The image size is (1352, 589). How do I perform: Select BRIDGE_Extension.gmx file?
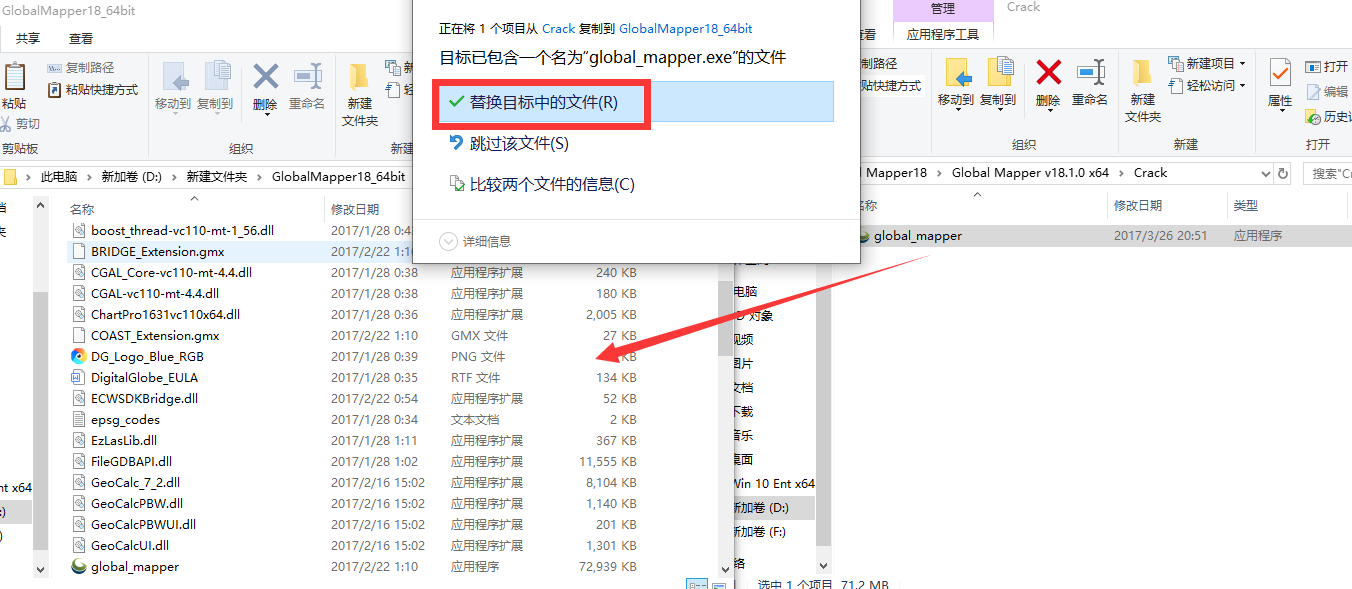tap(157, 252)
